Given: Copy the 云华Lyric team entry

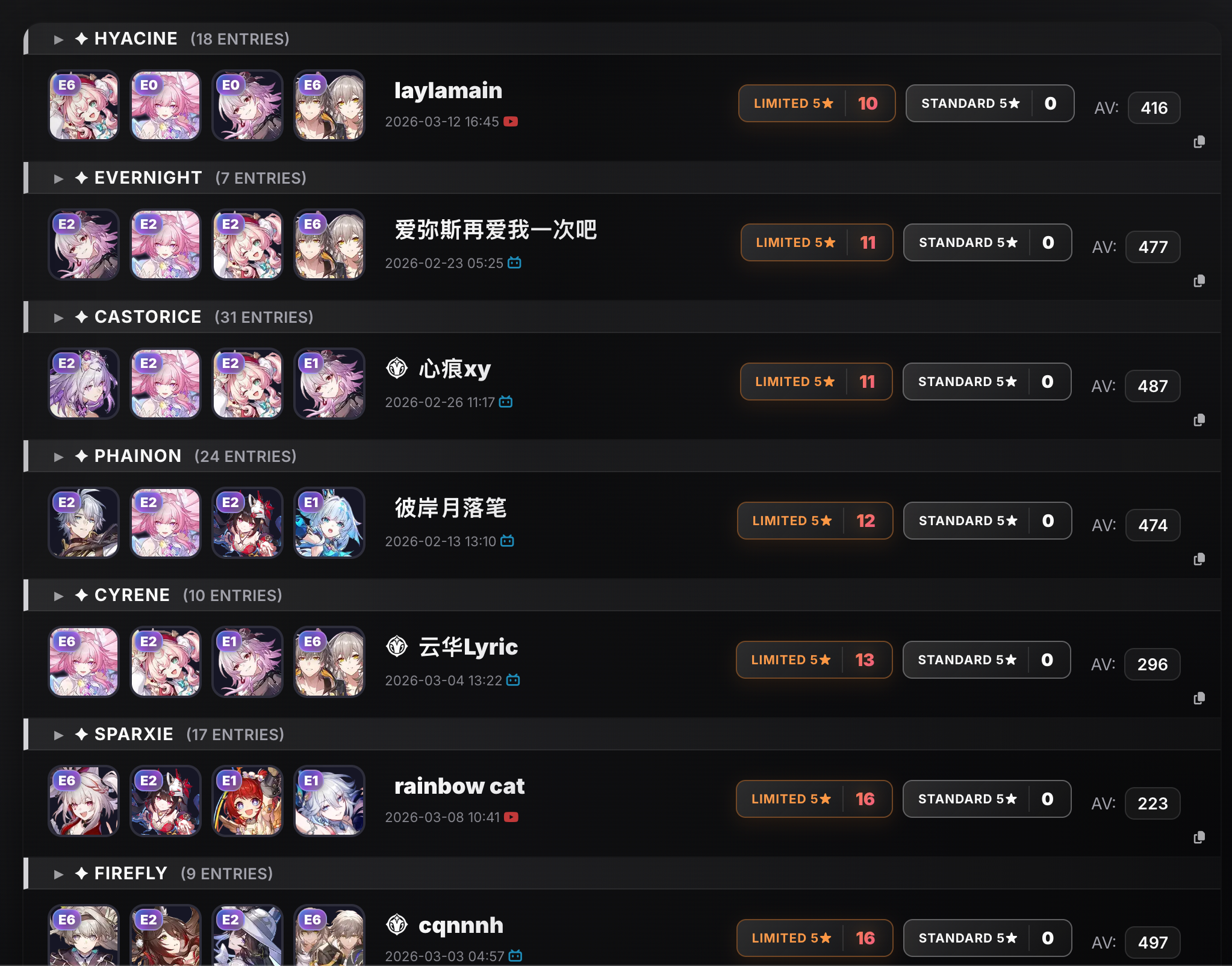Looking at the screenshot, I should coord(1199,699).
